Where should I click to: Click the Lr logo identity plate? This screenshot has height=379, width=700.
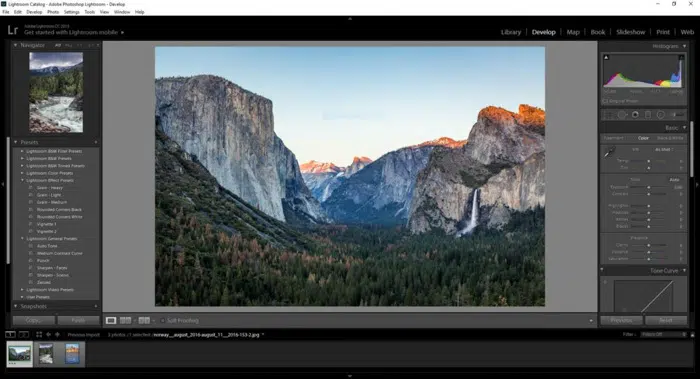(12, 30)
